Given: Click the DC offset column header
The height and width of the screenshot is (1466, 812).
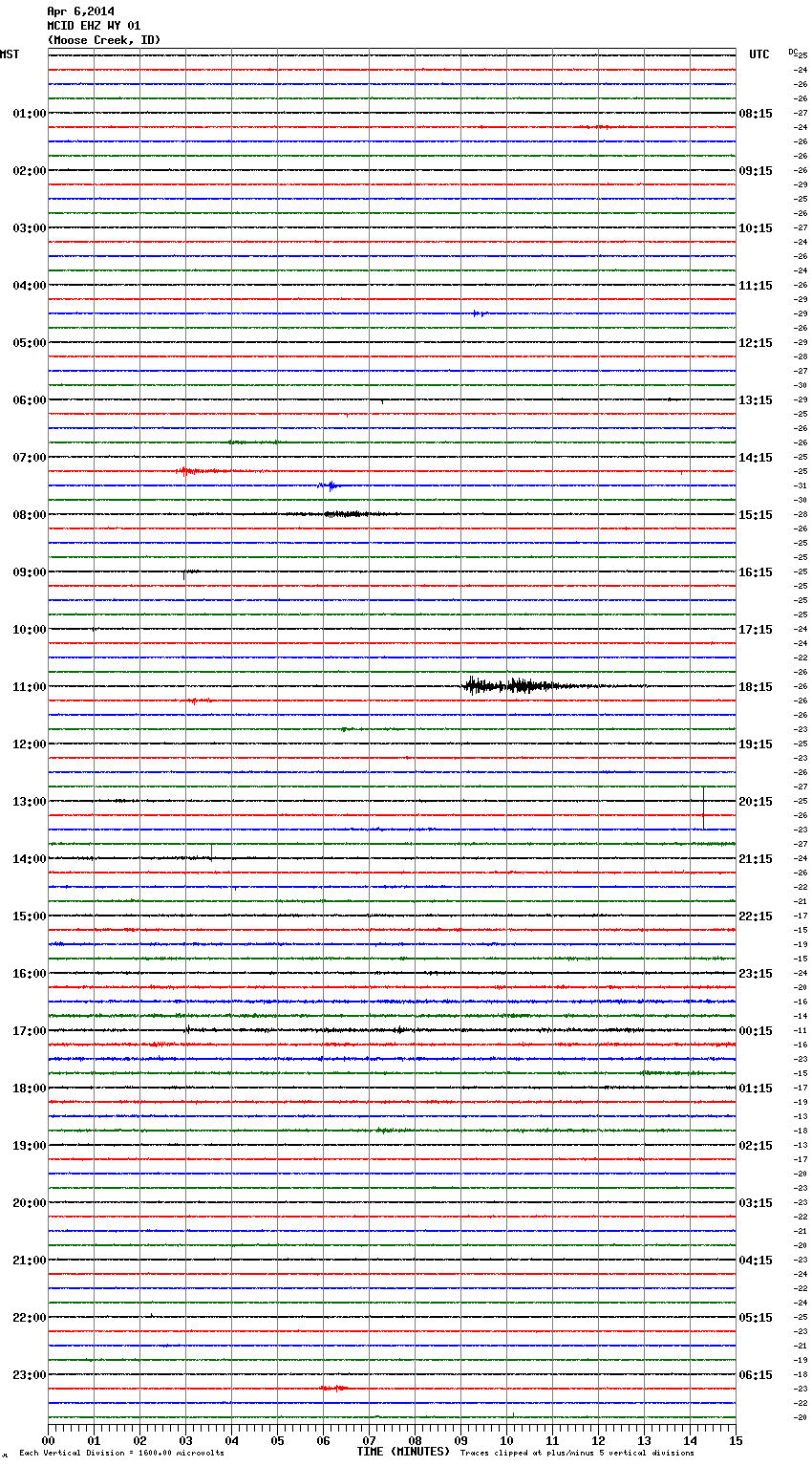Looking at the screenshot, I should click(x=793, y=52).
